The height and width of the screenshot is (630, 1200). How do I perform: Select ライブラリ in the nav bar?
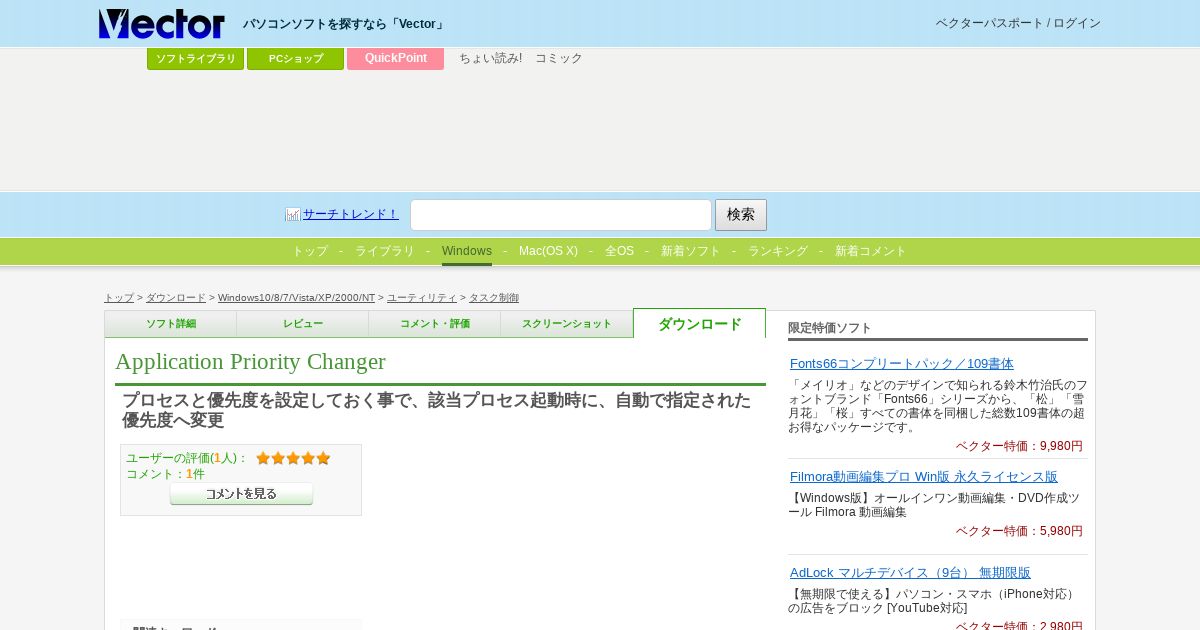(x=385, y=251)
